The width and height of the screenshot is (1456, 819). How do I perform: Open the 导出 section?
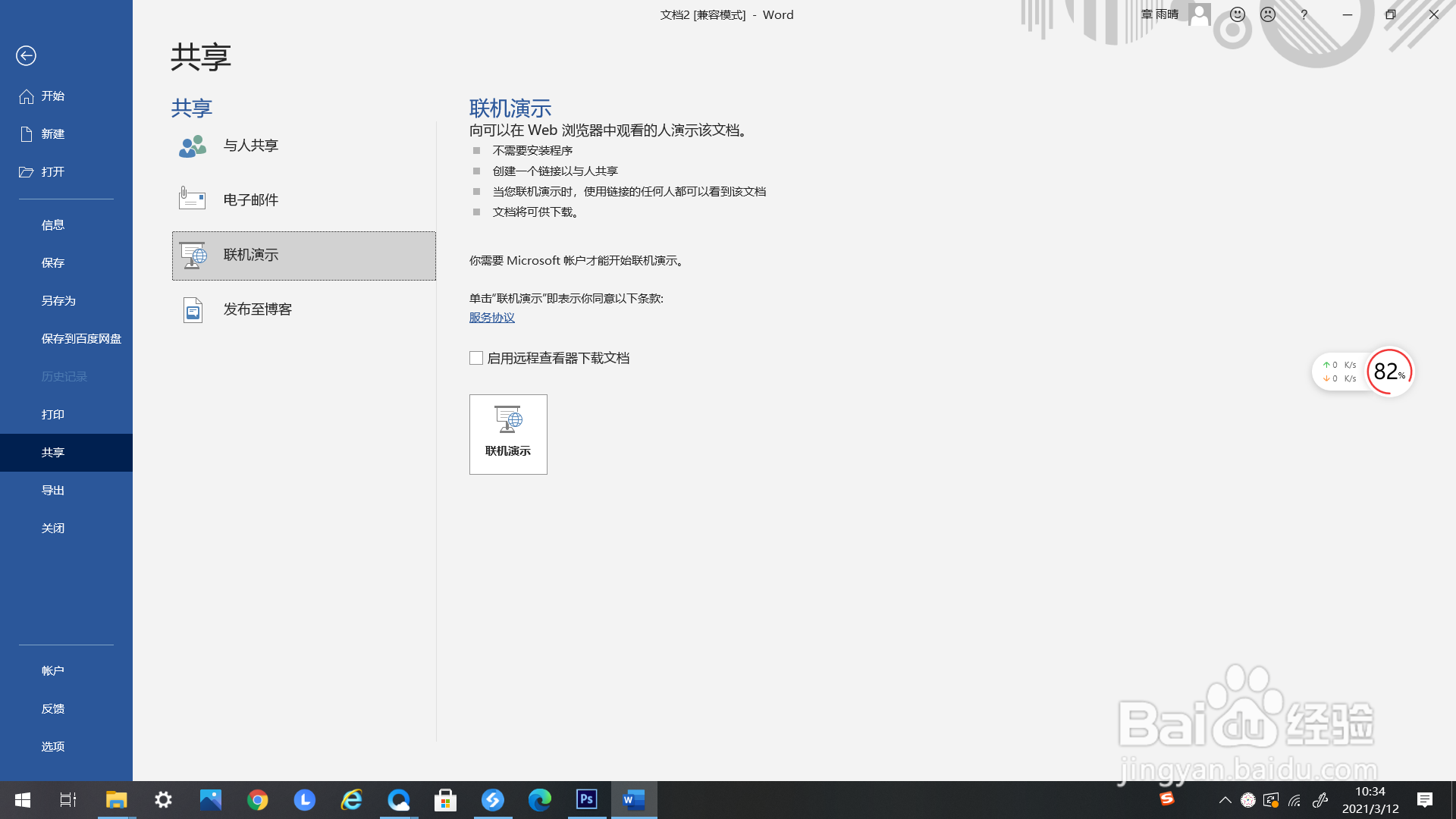pyautogui.click(x=66, y=491)
